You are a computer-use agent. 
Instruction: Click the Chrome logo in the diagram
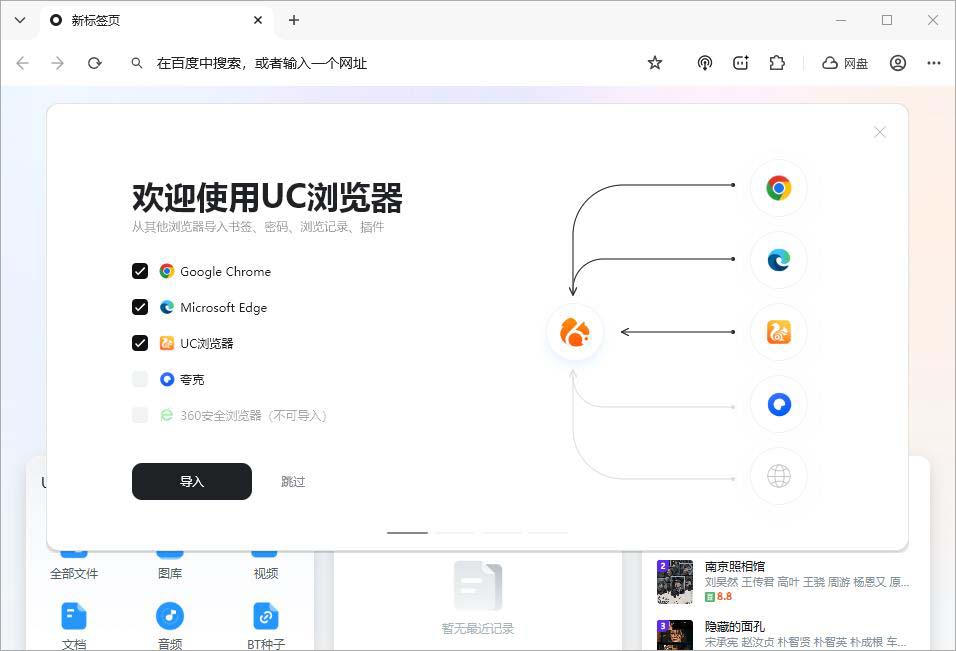pyautogui.click(x=779, y=188)
